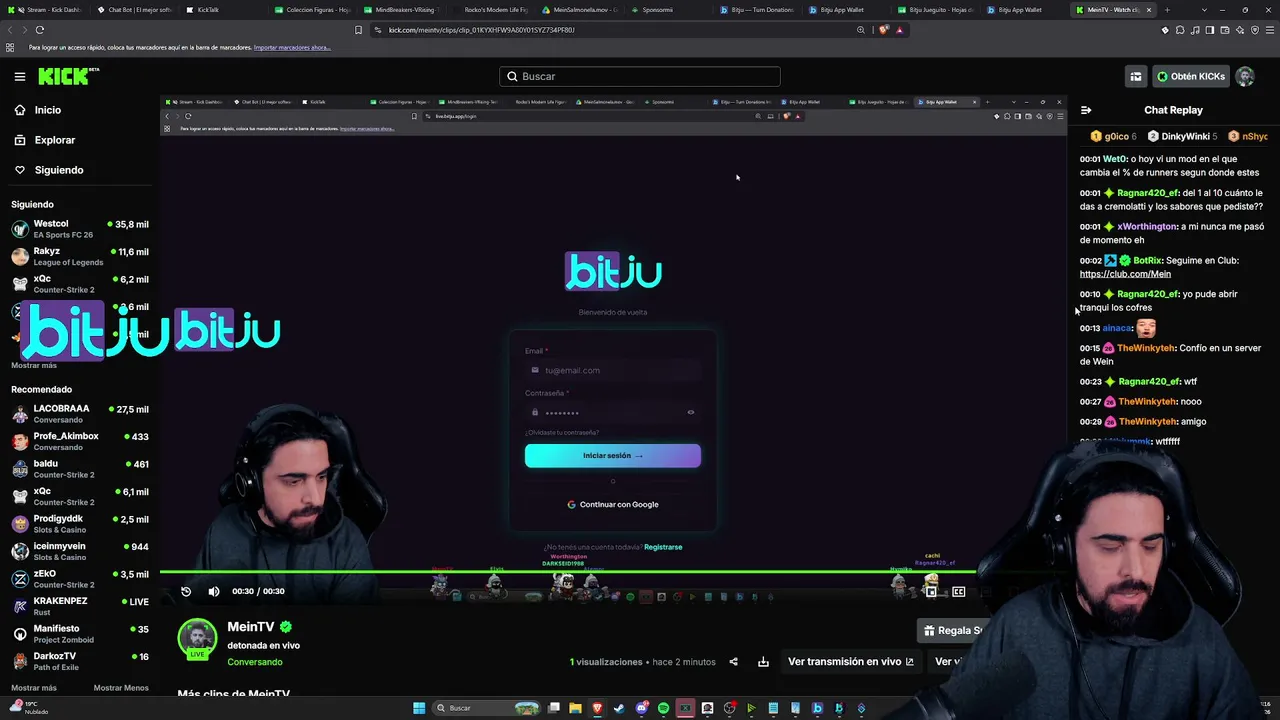The width and height of the screenshot is (1280, 720).
Task: Open MeinTV channel avatar
Action: coord(198,639)
